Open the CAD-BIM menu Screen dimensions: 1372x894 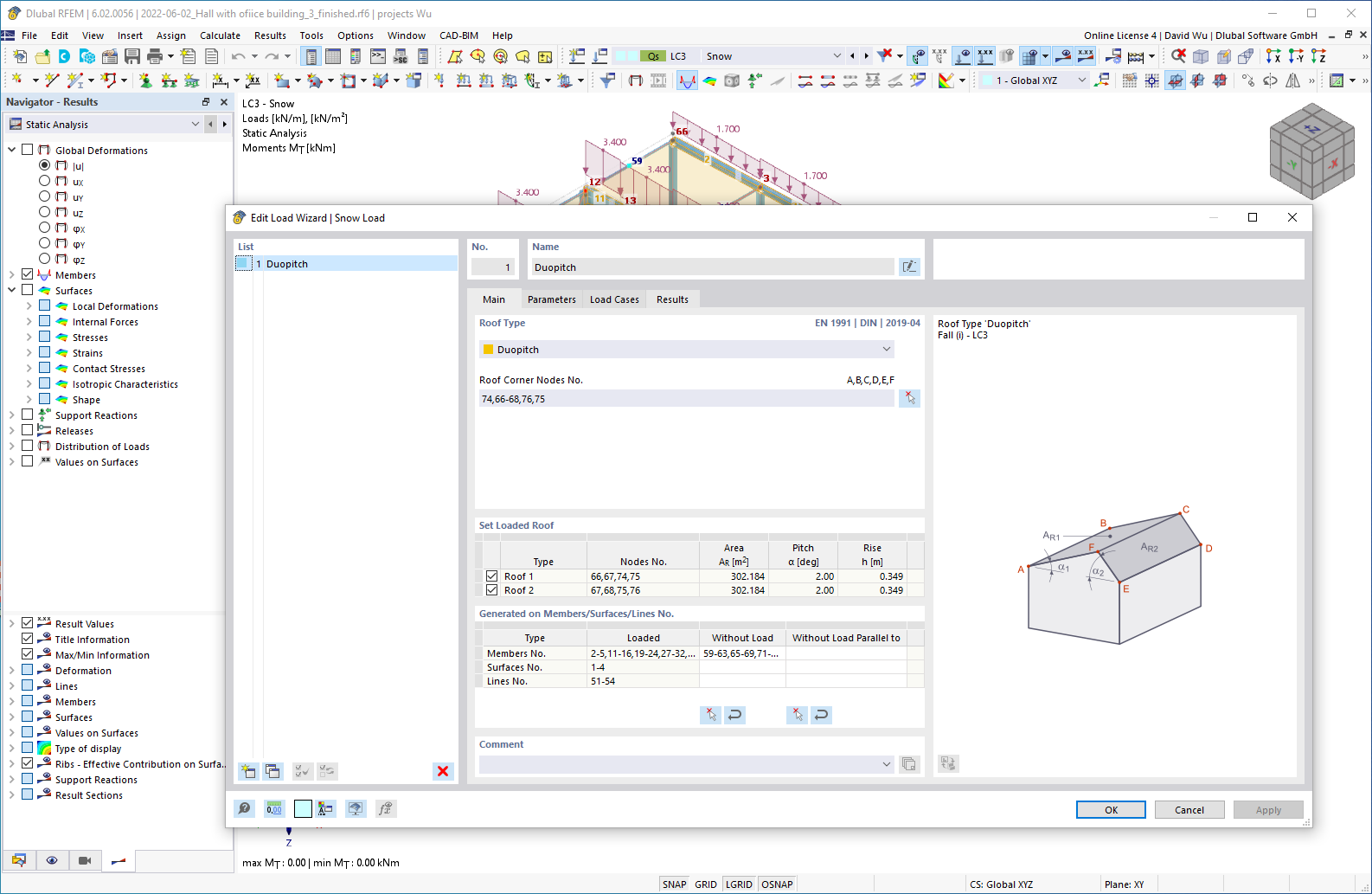[458, 35]
